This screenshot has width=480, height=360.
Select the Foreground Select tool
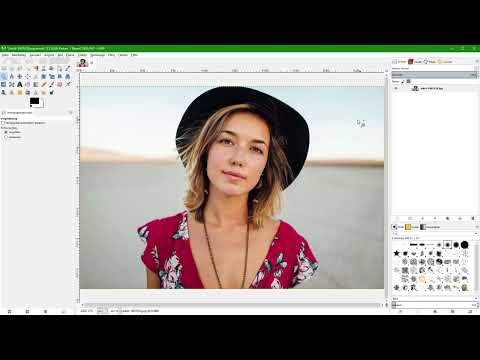52,68
